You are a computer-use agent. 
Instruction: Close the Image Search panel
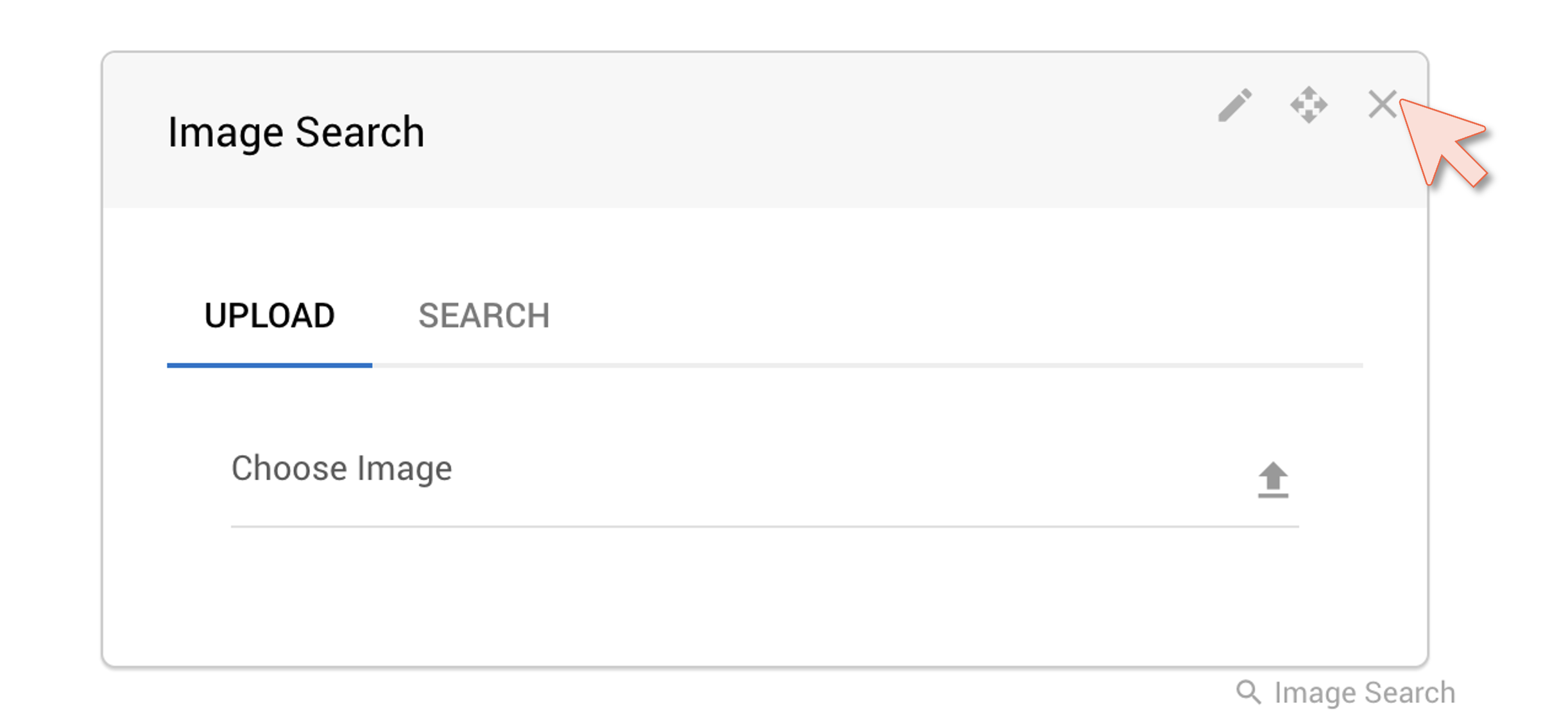(x=1383, y=105)
